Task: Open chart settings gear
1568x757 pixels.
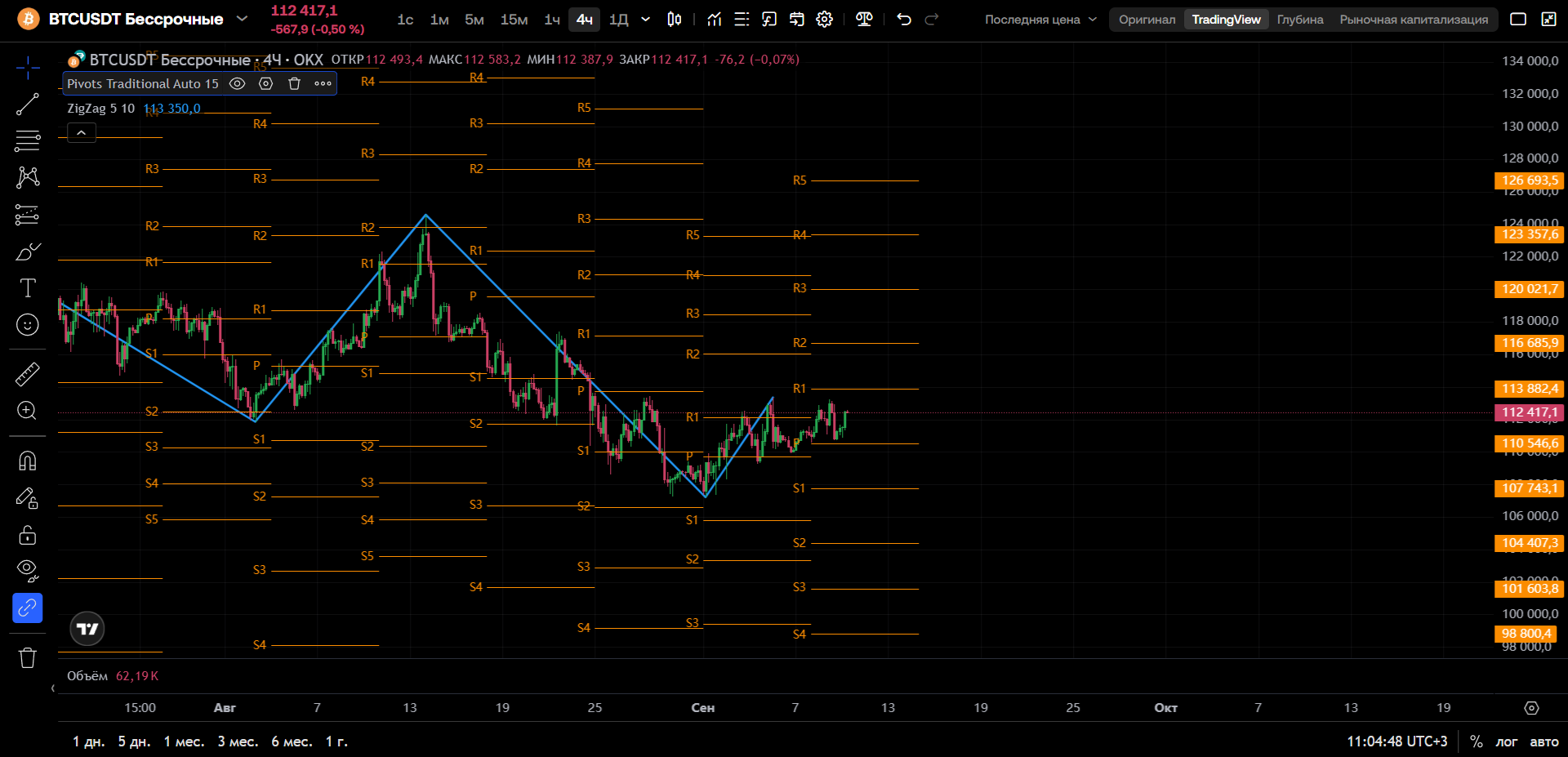Action: pyautogui.click(x=825, y=19)
